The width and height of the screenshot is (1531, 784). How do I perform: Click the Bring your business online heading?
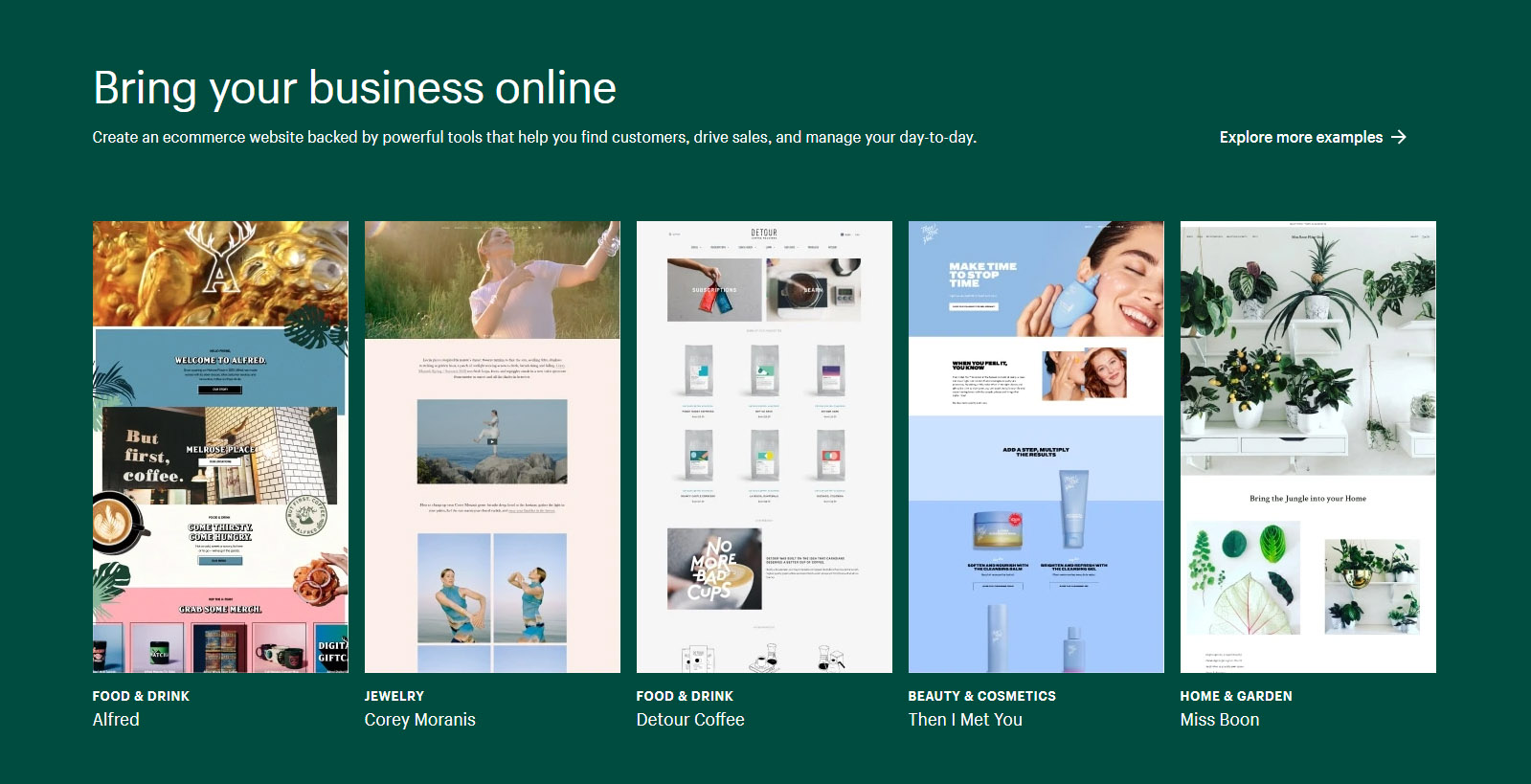tap(354, 88)
